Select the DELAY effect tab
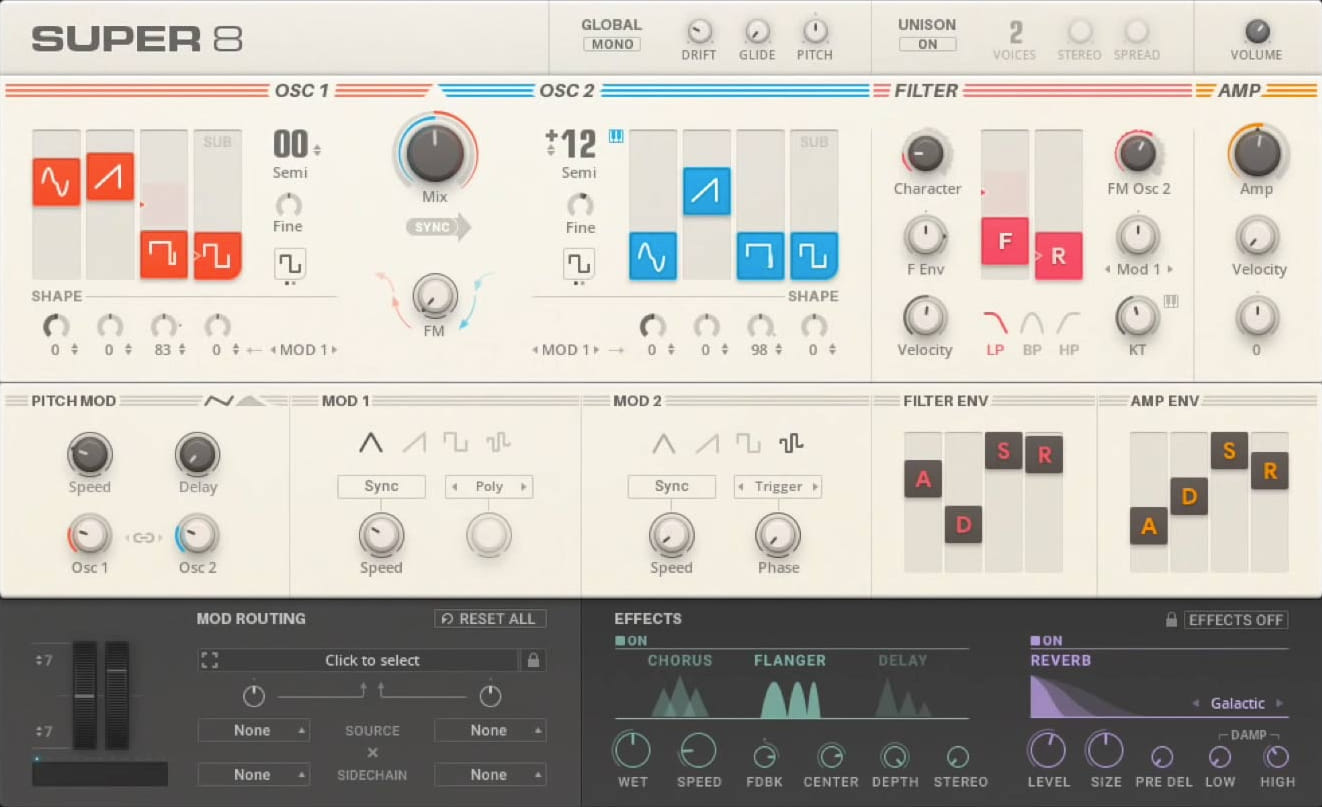Viewport: 1322px width, 807px height. coord(903,661)
